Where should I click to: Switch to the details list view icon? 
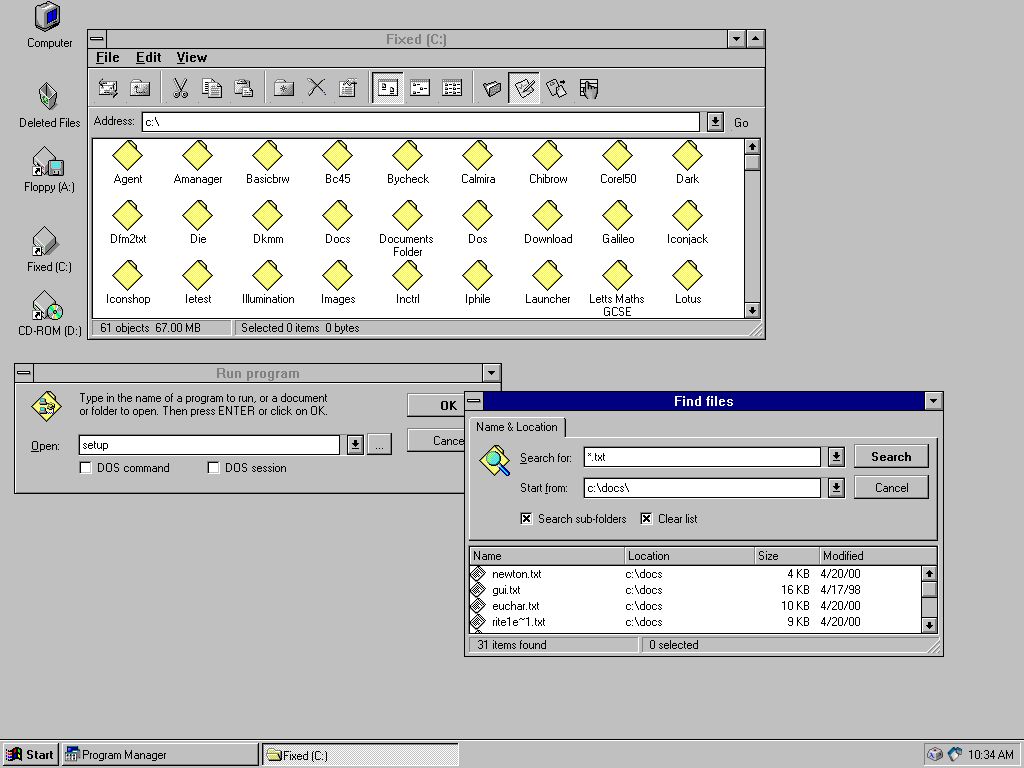pos(452,88)
